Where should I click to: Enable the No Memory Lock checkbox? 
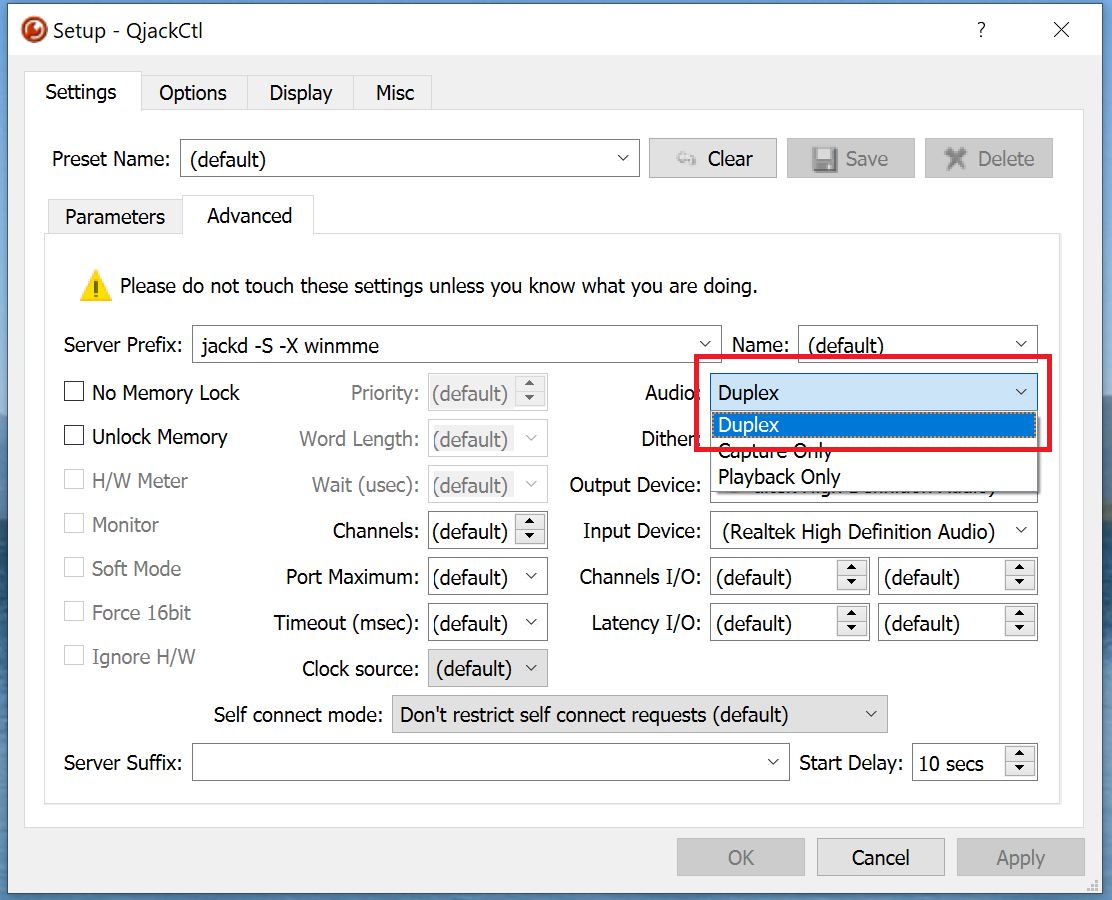click(x=74, y=392)
